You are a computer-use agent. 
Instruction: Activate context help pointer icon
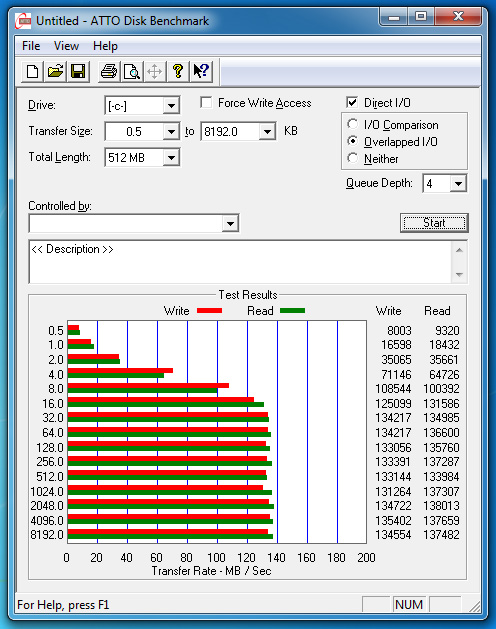(x=201, y=72)
